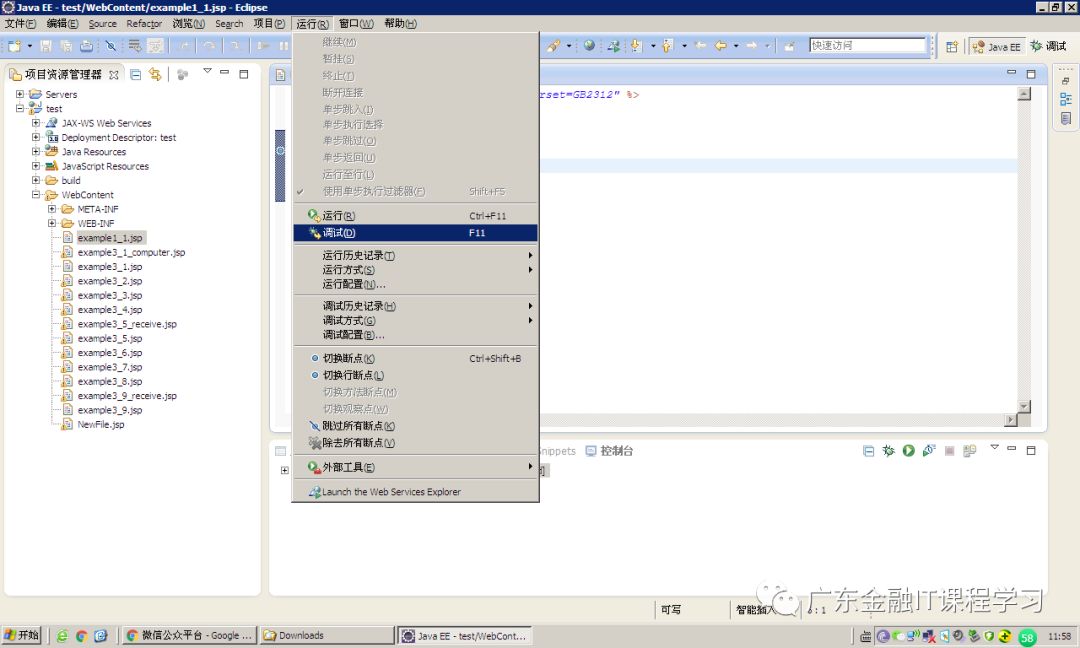
Task: Open 调试配置 dialog entry
Action: click(x=415, y=335)
